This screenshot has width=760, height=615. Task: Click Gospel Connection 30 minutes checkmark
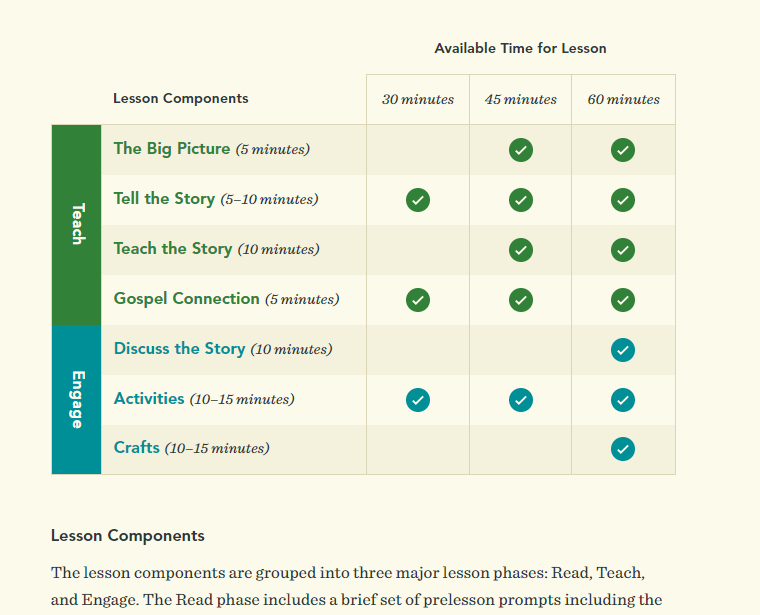418,300
